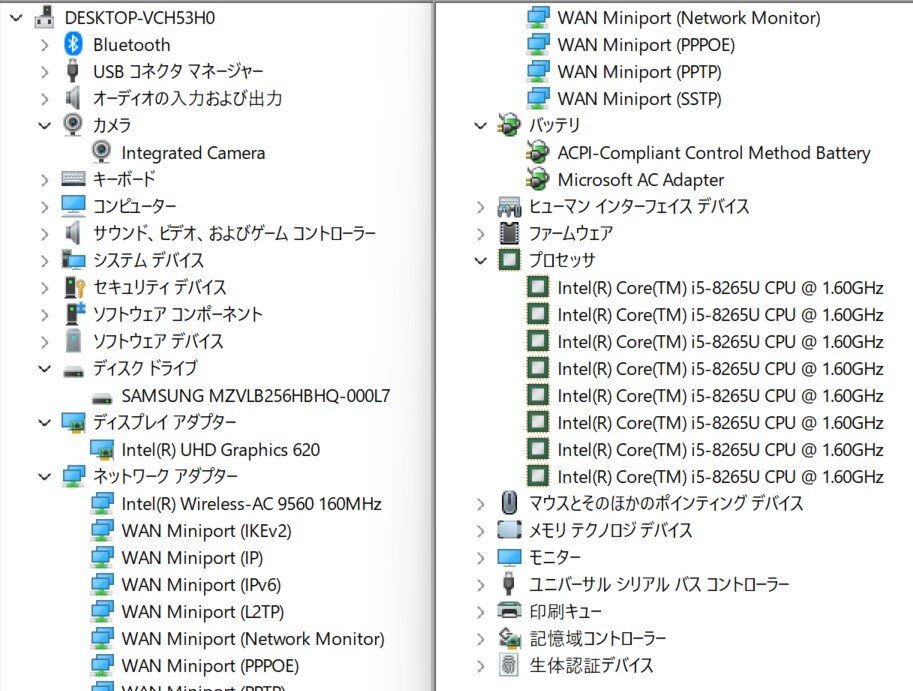Select Intel(R) Wireless-AC 9560 160MHz entry

coord(252,504)
